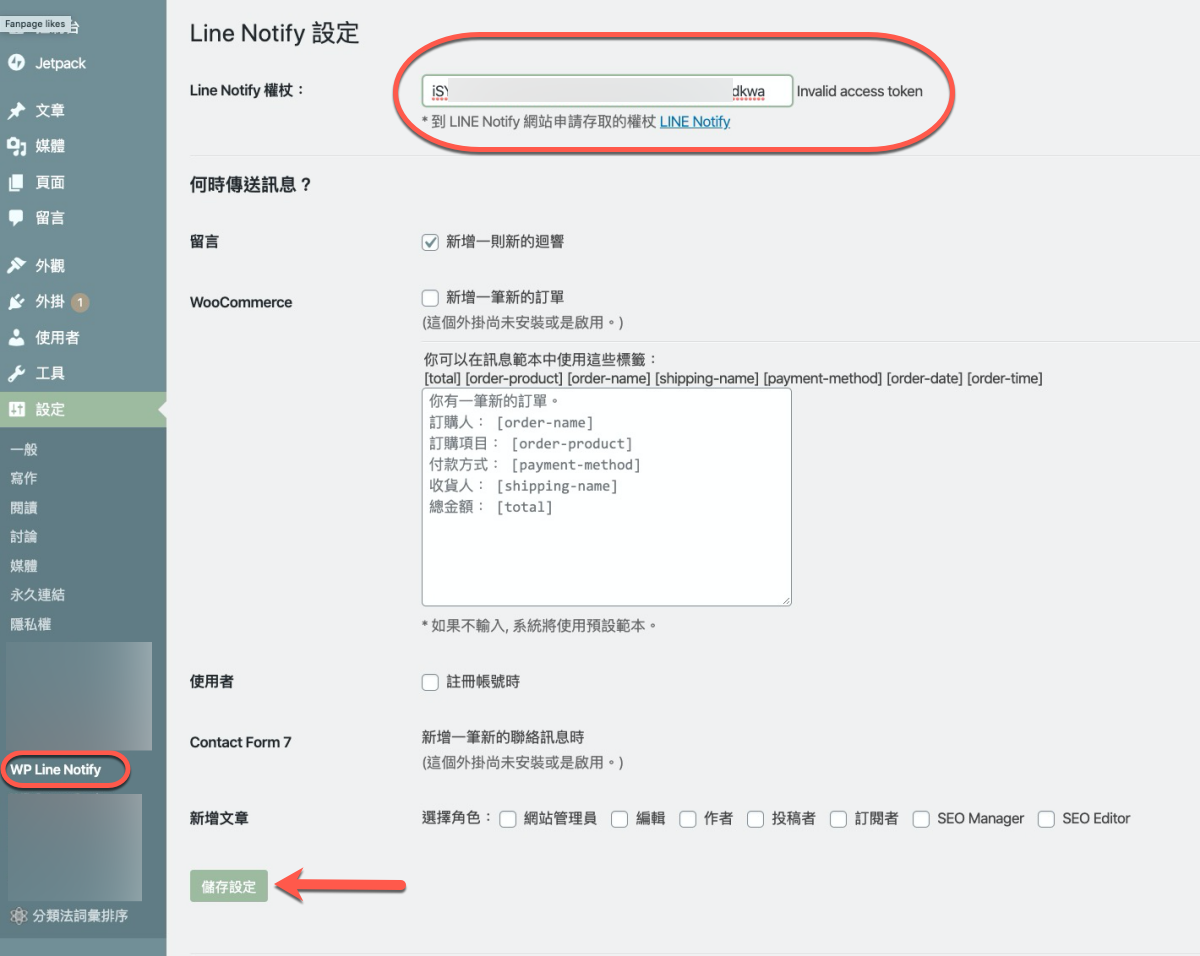Image resolution: width=1200 pixels, height=956 pixels.
Task: Open the LINE Notify website link
Action: [x=695, y=122]
